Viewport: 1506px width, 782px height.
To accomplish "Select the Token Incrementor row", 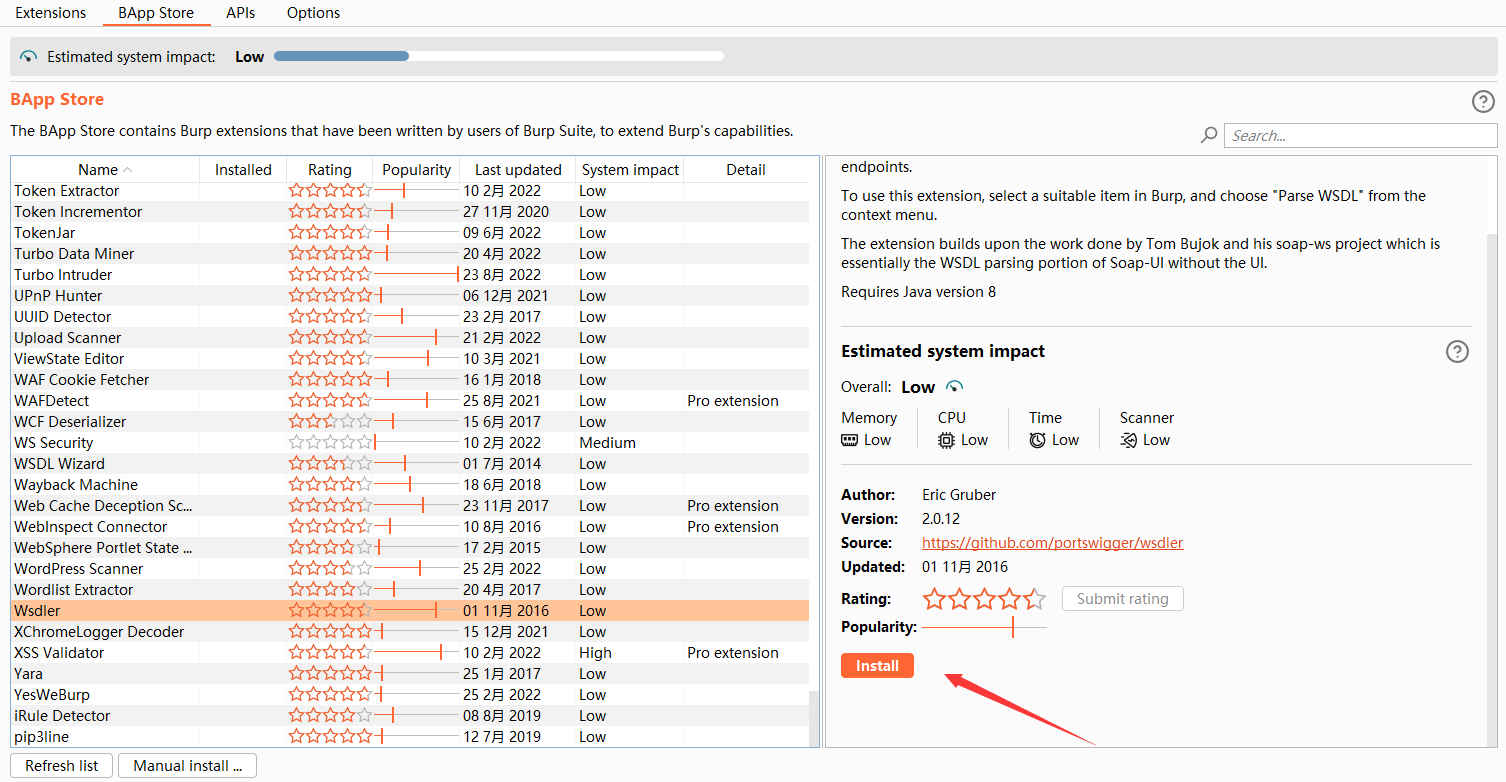I will coord(410,211).
